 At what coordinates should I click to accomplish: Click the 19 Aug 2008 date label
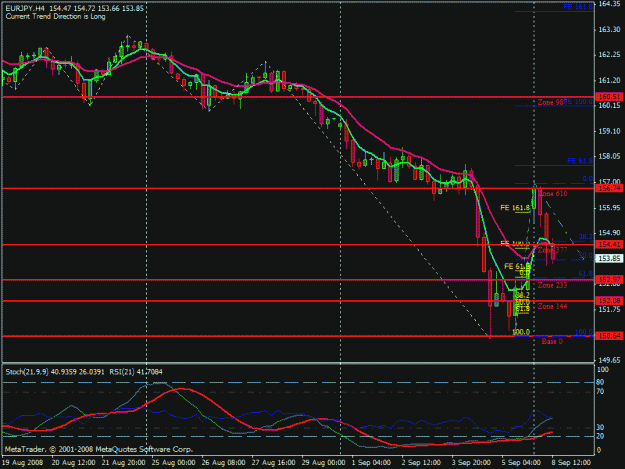[x=22, y=463]
